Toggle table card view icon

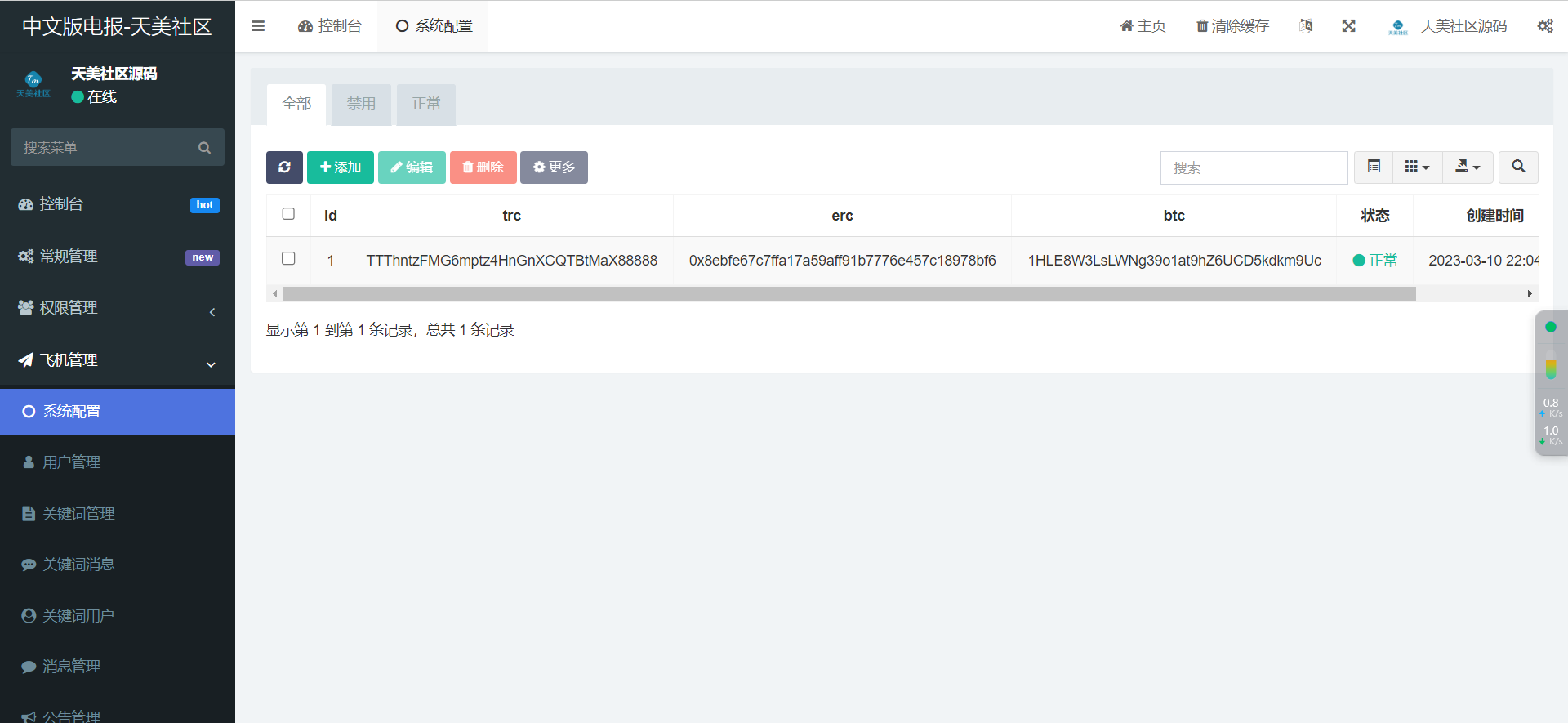coord(1374,167)
